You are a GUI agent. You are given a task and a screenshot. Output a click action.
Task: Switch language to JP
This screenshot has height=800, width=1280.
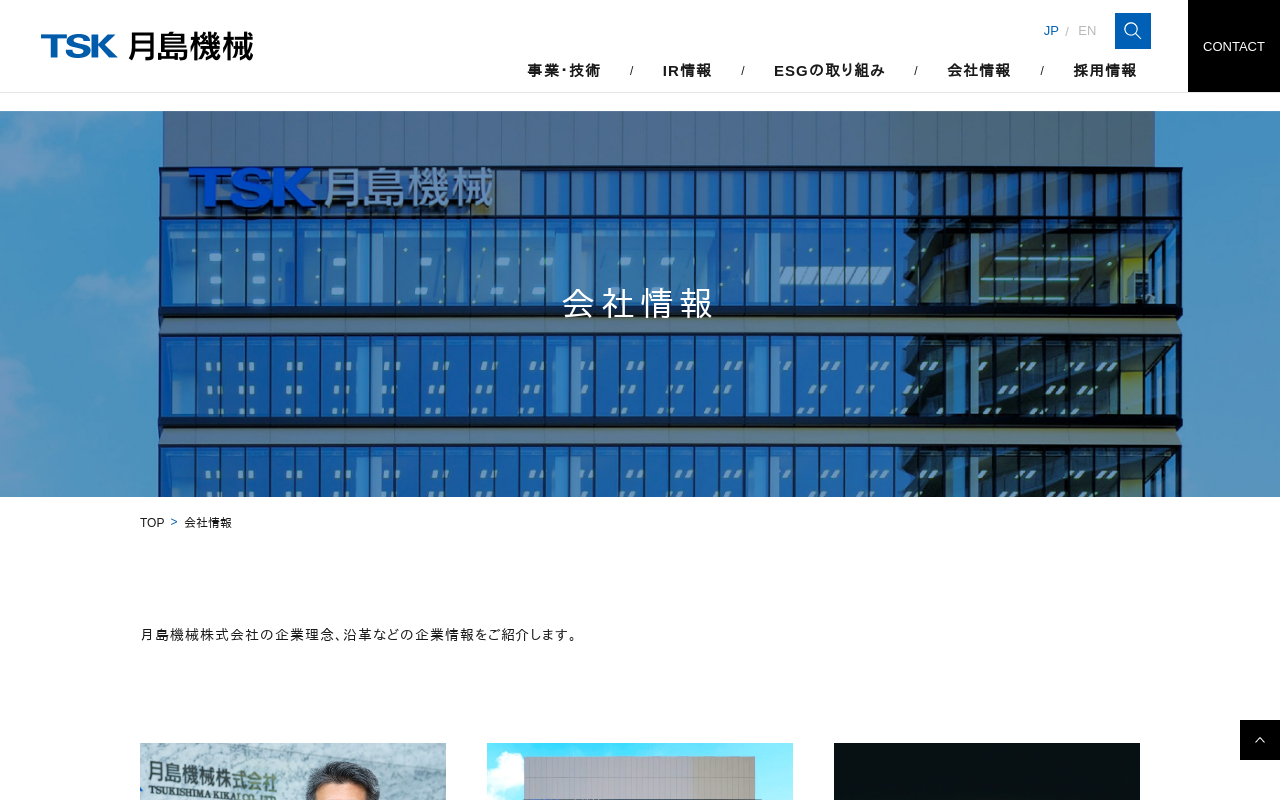[x=1051, y=31]
